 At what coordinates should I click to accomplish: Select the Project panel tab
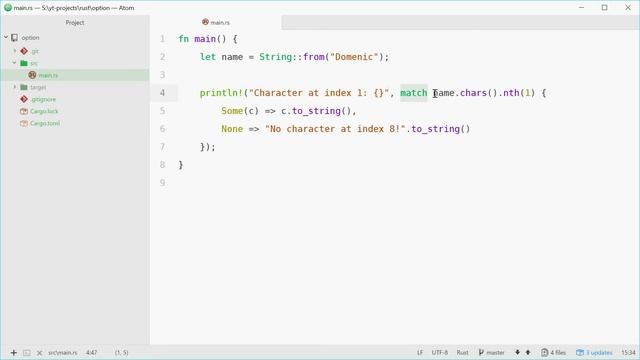(x=75, y=22)
